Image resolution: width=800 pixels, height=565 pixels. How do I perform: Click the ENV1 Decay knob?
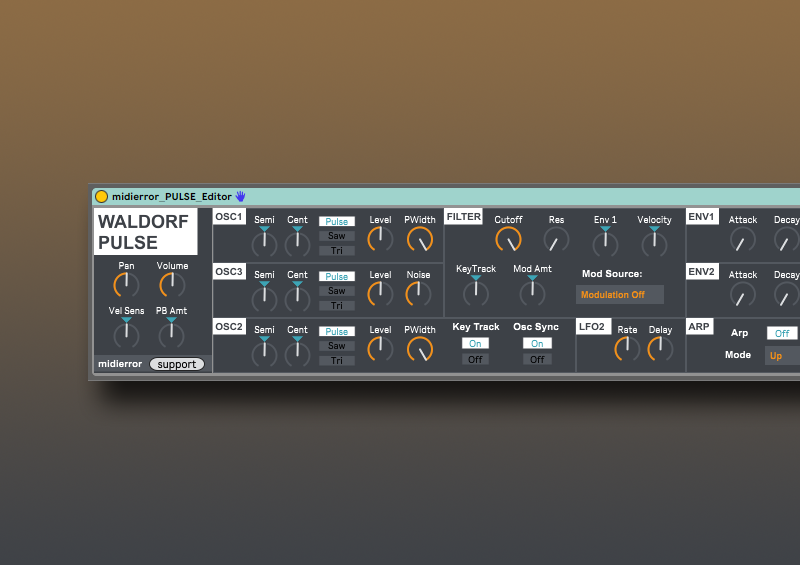click(787, 239)
